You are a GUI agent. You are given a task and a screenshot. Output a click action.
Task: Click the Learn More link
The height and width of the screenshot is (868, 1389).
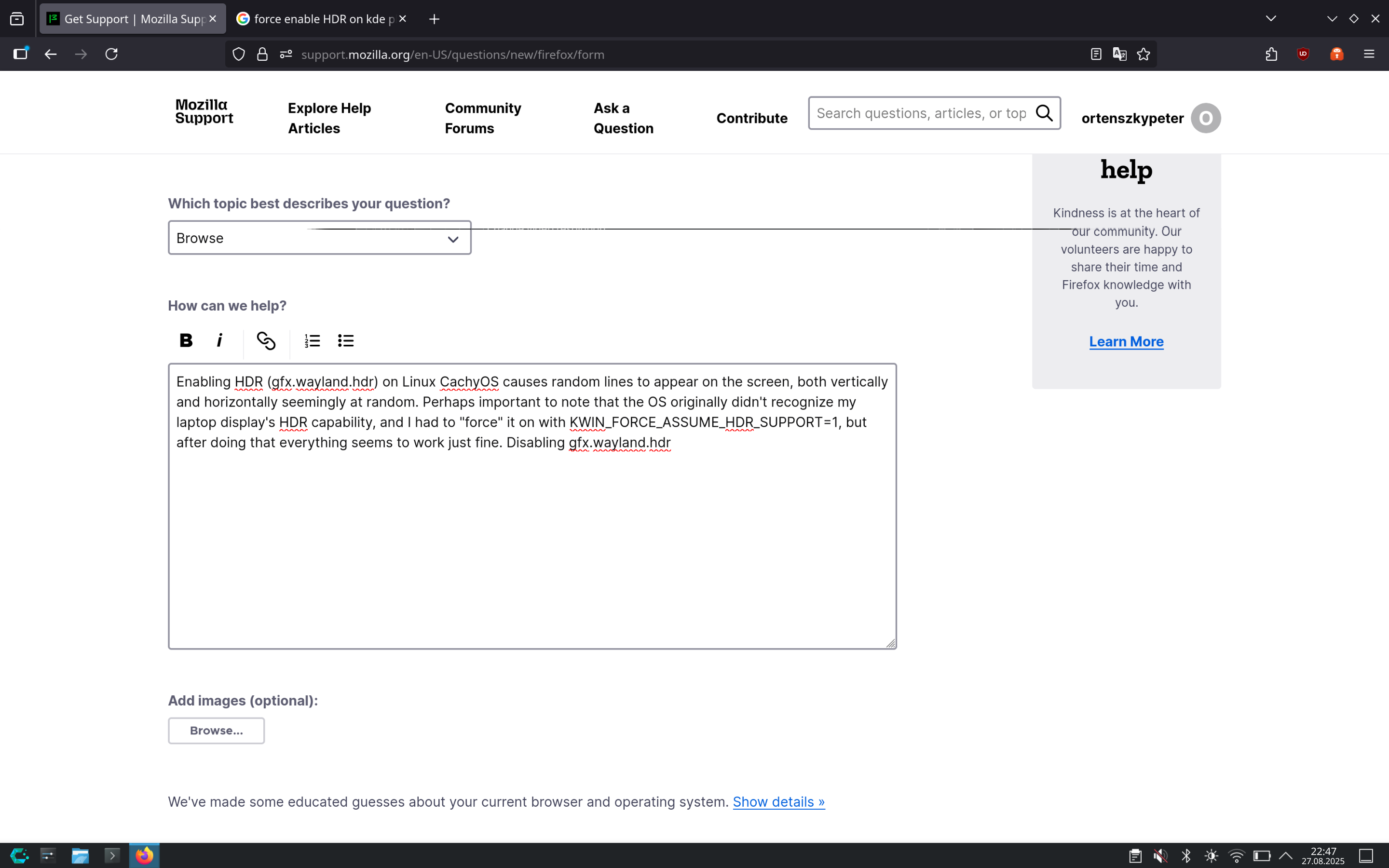(1126, 341)
